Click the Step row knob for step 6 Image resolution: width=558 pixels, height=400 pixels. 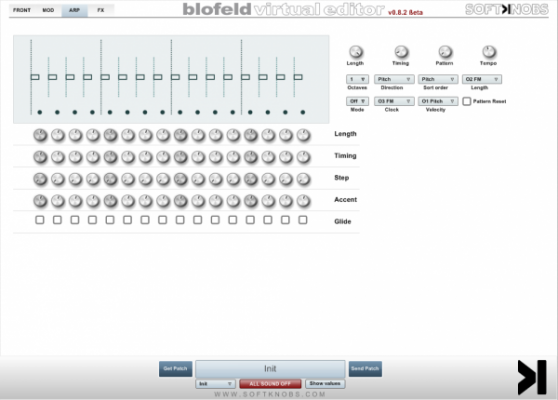pos(128,179)
